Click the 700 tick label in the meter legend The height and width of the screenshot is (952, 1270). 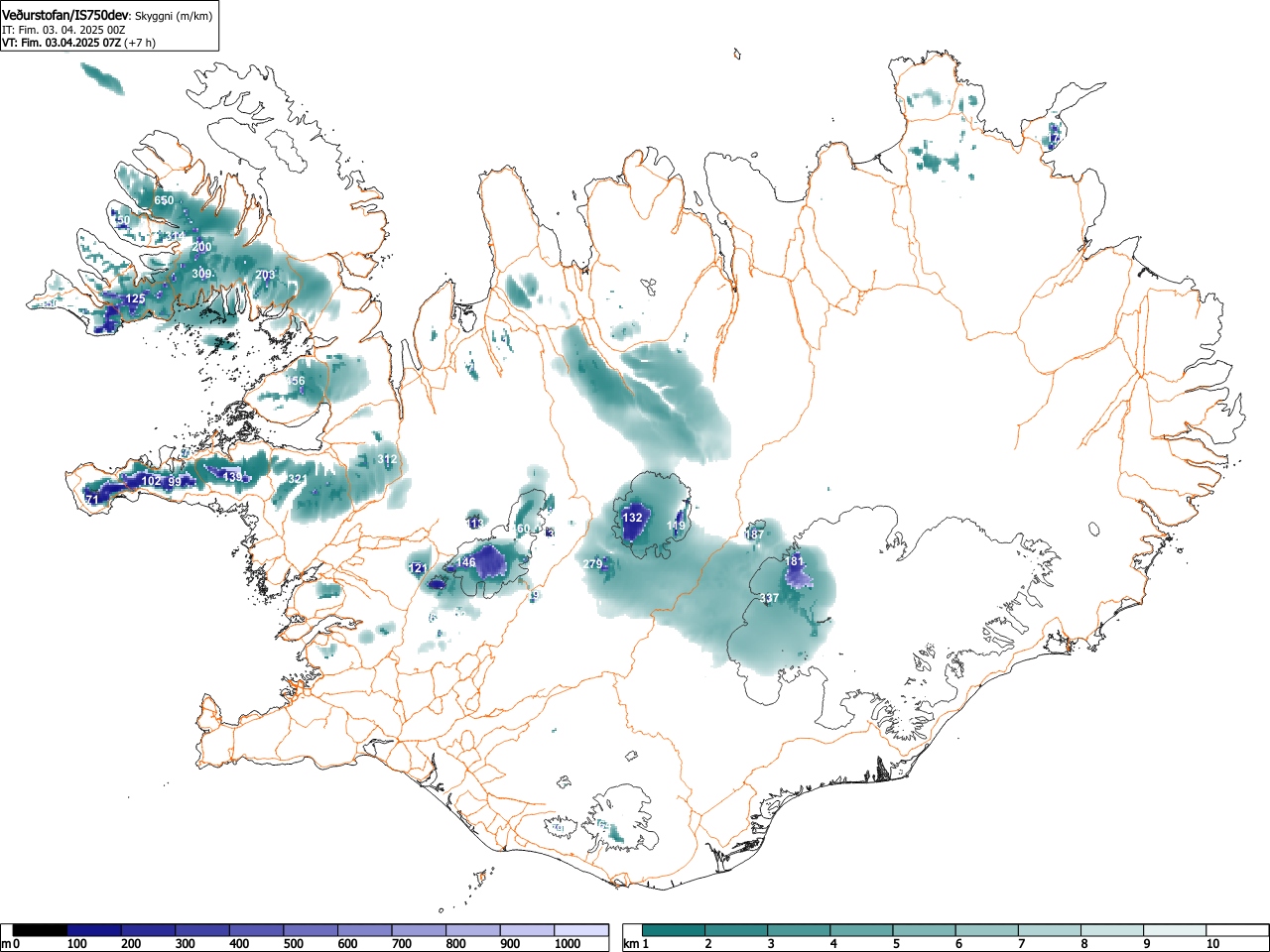tap(402, 944)
